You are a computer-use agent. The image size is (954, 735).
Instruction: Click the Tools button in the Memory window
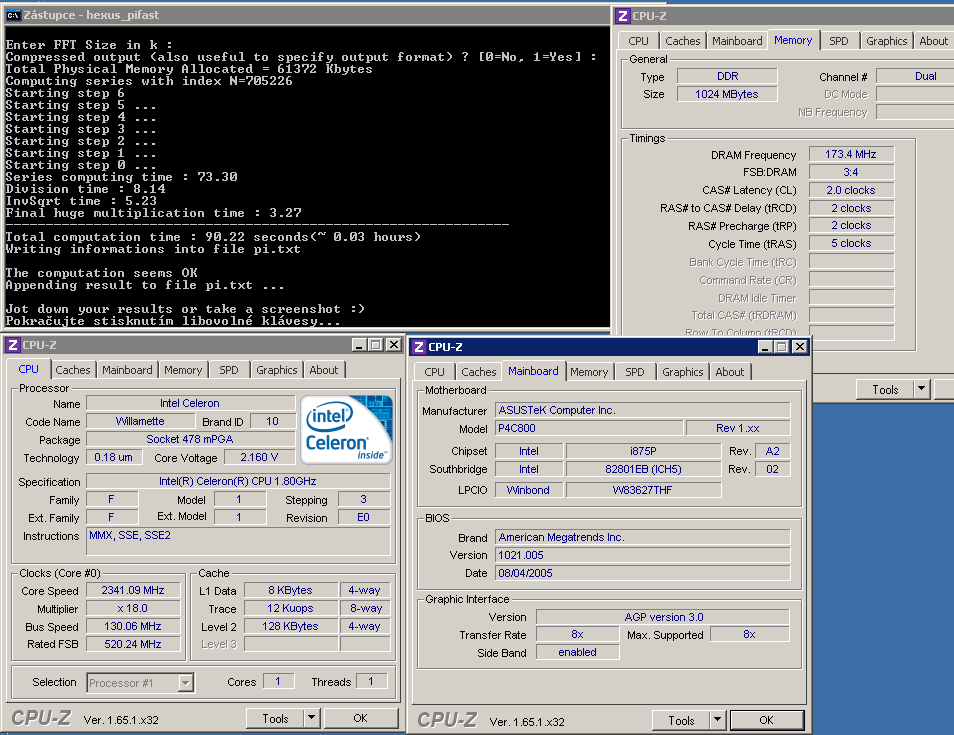click(x=885, y=389)
